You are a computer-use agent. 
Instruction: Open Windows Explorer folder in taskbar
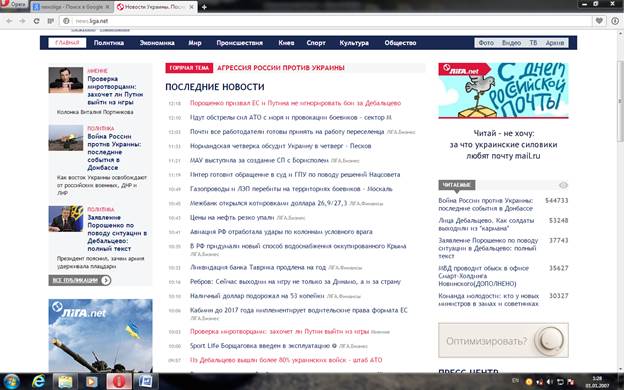tap(65, 382)
